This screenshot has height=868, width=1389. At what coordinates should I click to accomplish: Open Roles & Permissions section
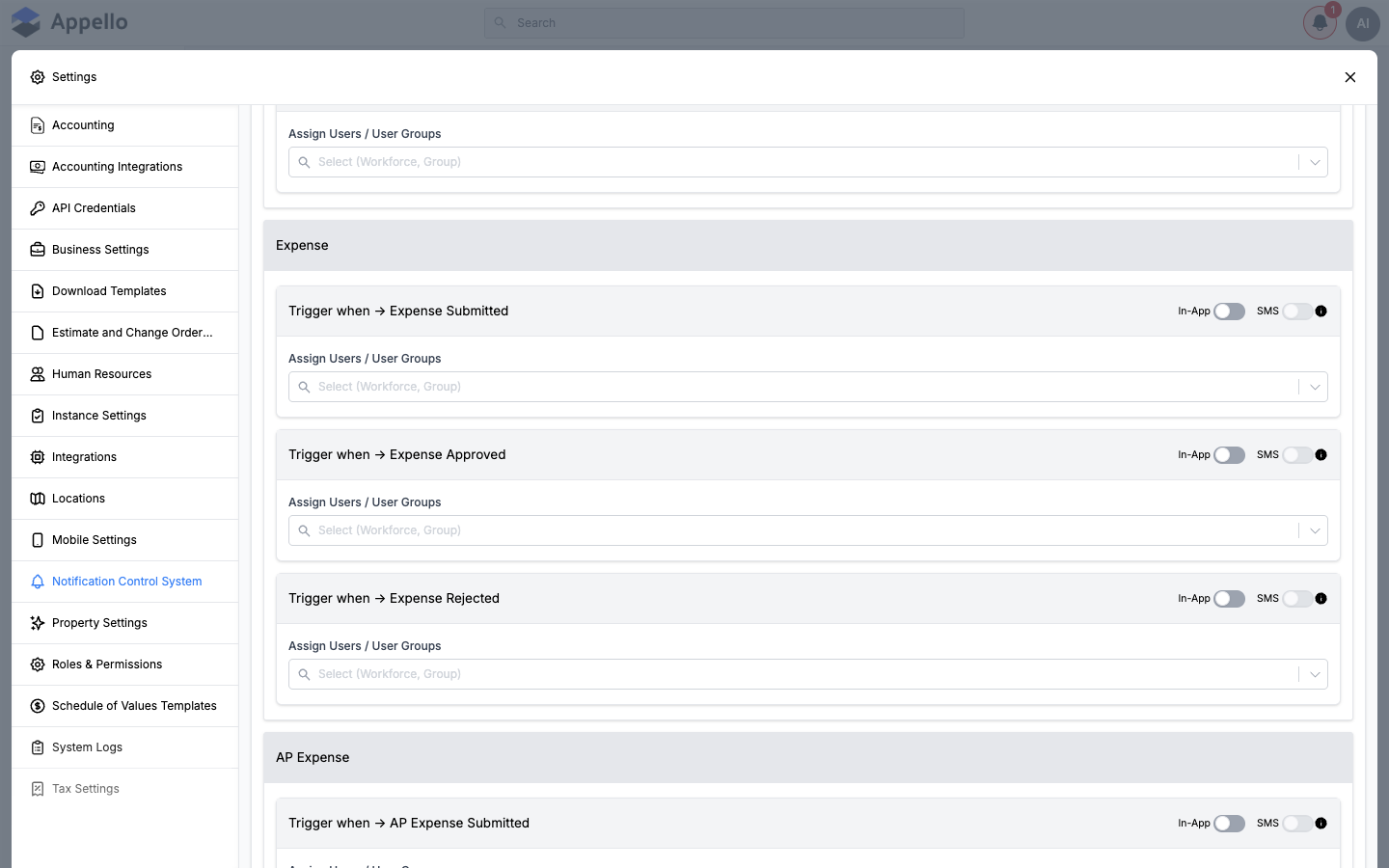tap(125, 665)
